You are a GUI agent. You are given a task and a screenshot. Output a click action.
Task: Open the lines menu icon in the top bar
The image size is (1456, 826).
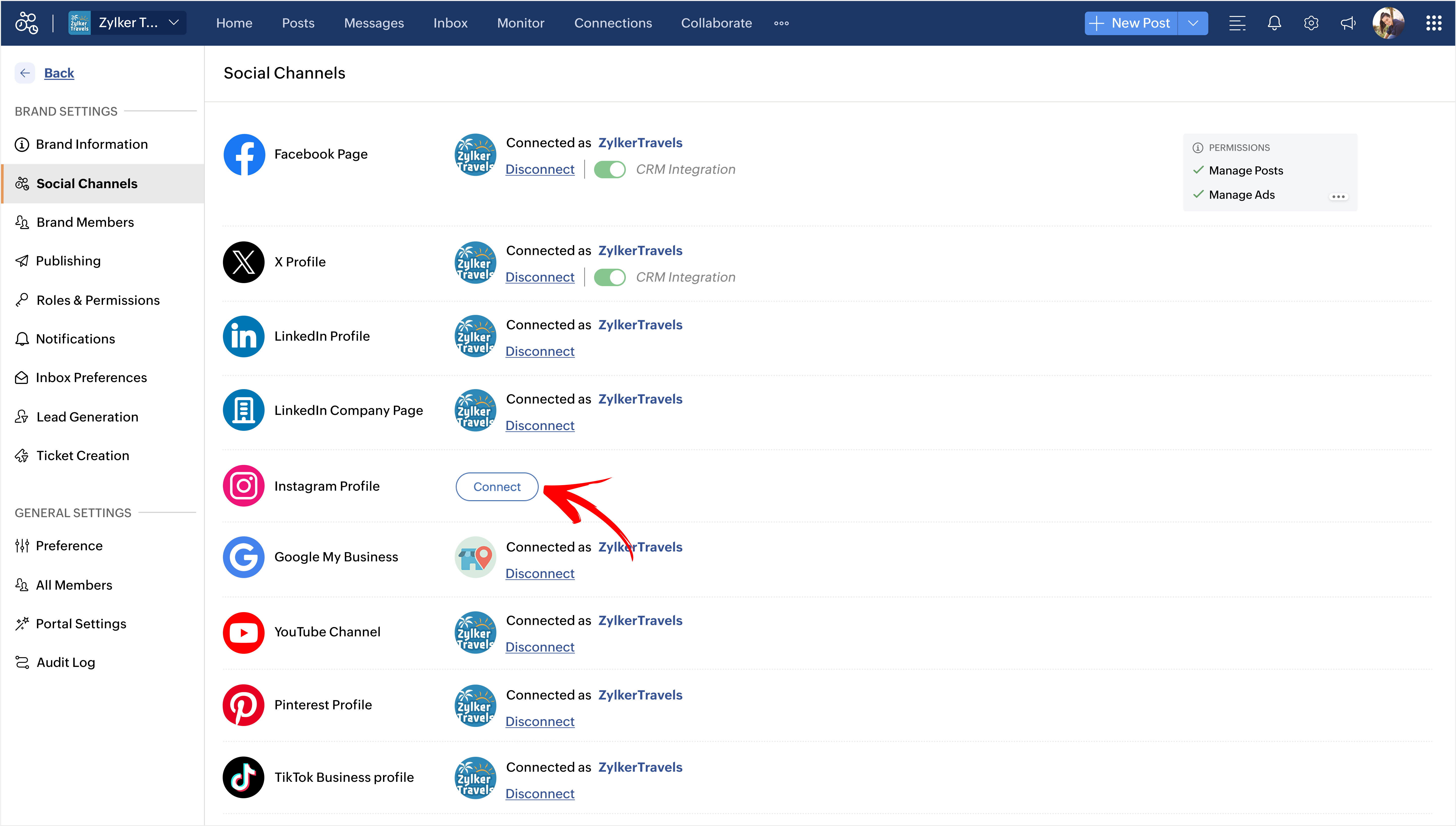pos(1237,23)
